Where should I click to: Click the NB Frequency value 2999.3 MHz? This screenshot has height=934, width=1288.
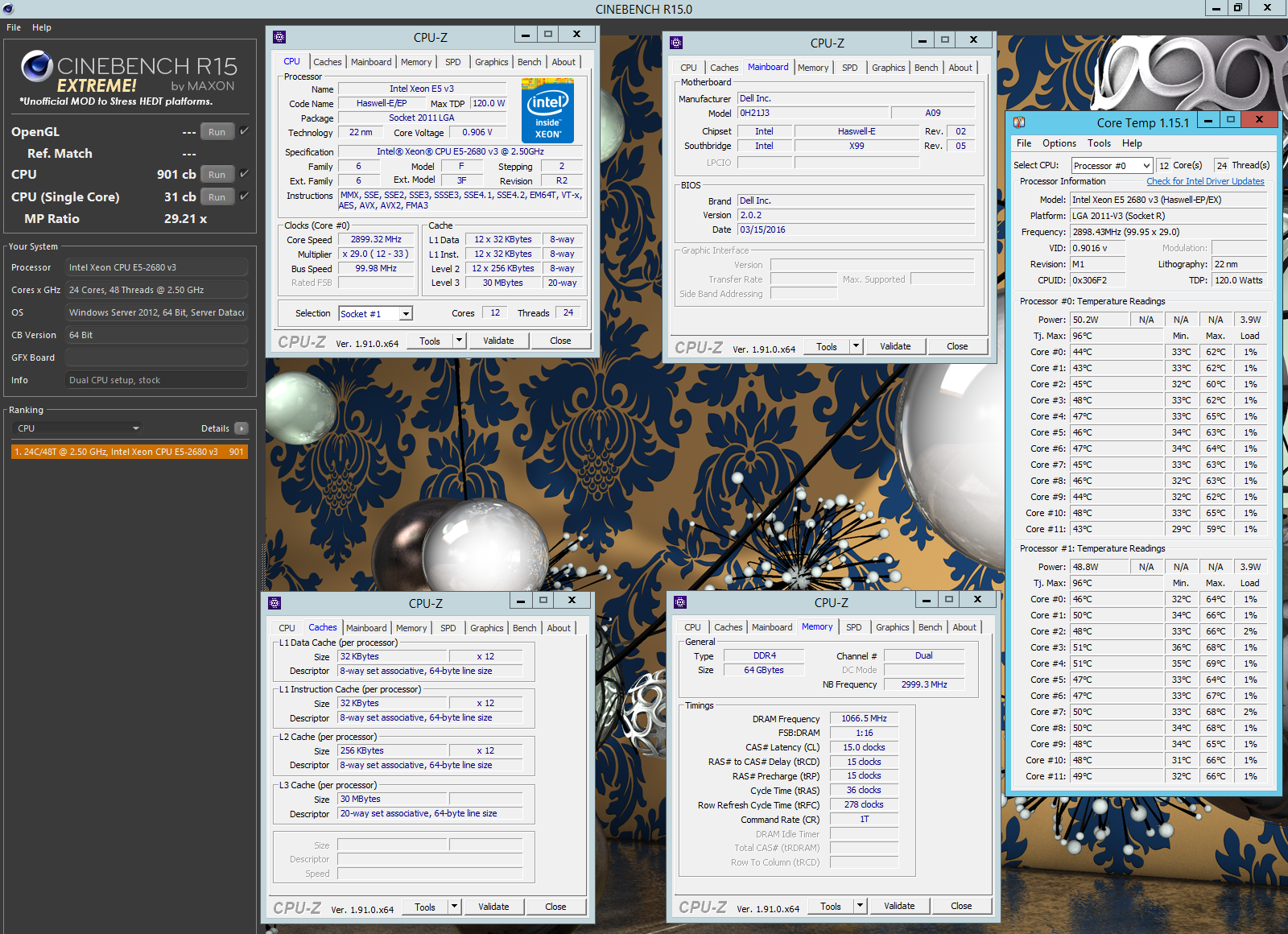923,684
